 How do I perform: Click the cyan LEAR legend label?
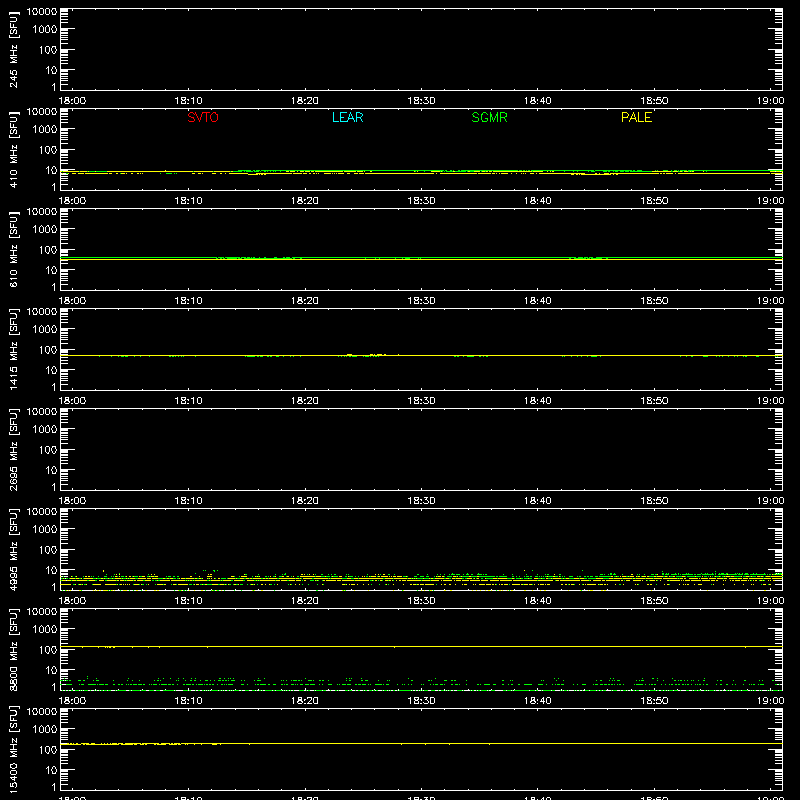(x=347, y=117)
